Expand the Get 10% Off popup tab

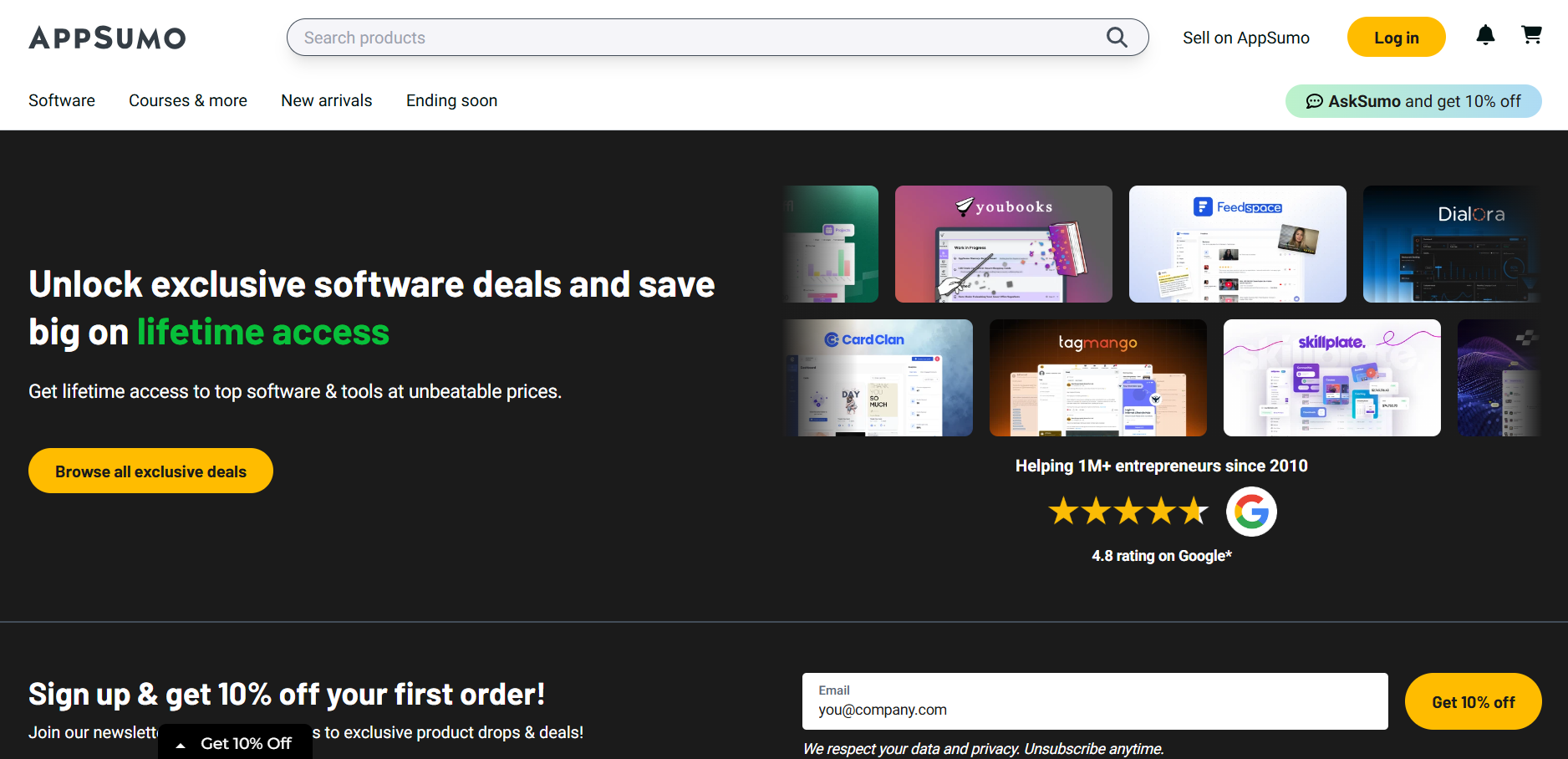(x=235, y=743)
